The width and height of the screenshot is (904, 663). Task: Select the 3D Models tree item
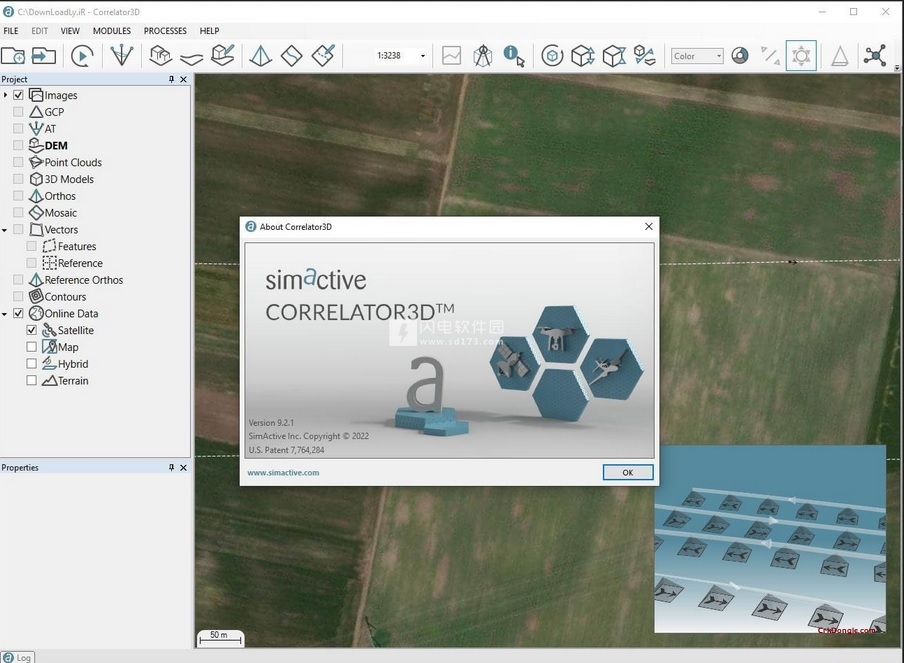69,179
